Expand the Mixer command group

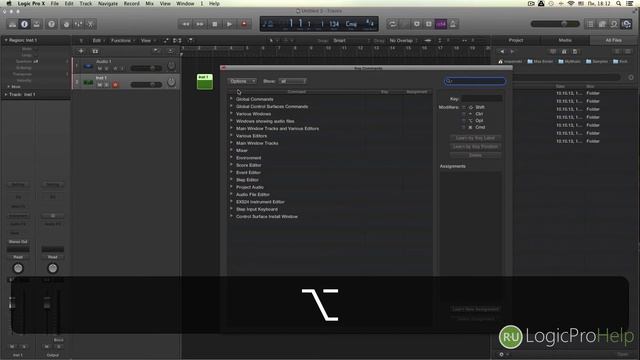pyautogui.click(x=231, y=150)
